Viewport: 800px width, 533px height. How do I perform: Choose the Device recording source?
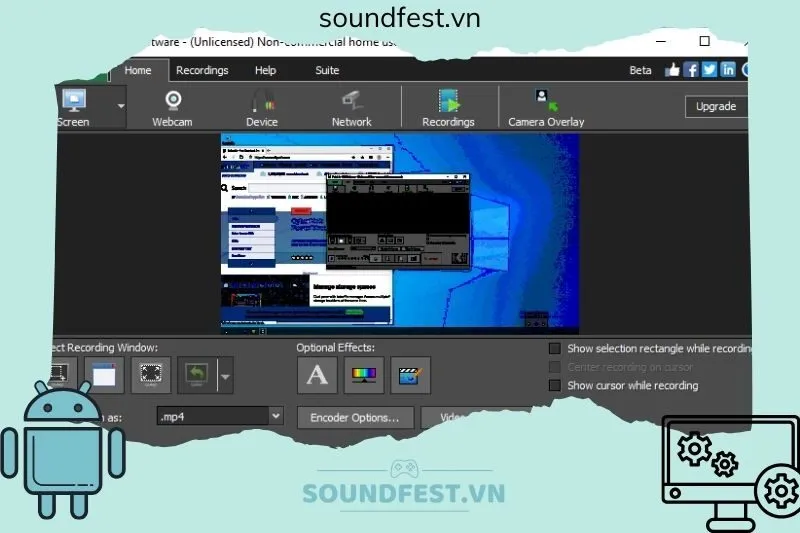point(262,107)
